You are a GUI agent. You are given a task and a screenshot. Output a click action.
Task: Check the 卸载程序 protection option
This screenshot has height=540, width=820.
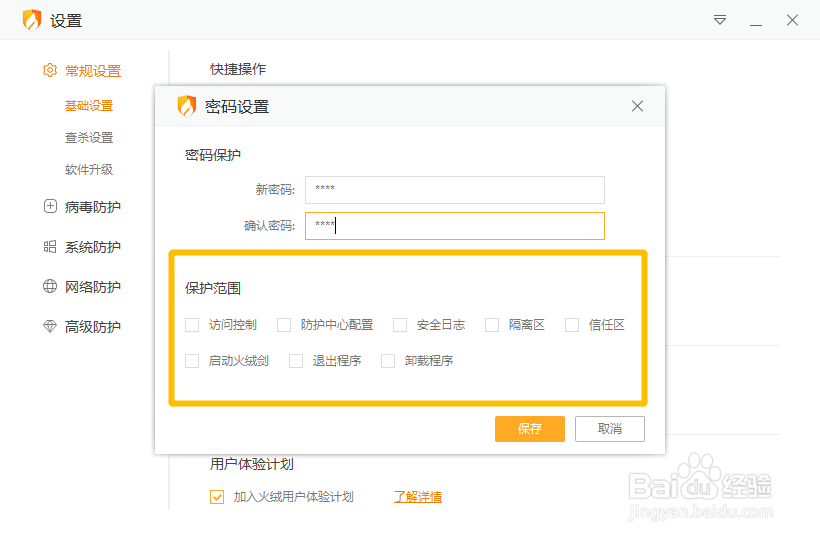(388, 361)
